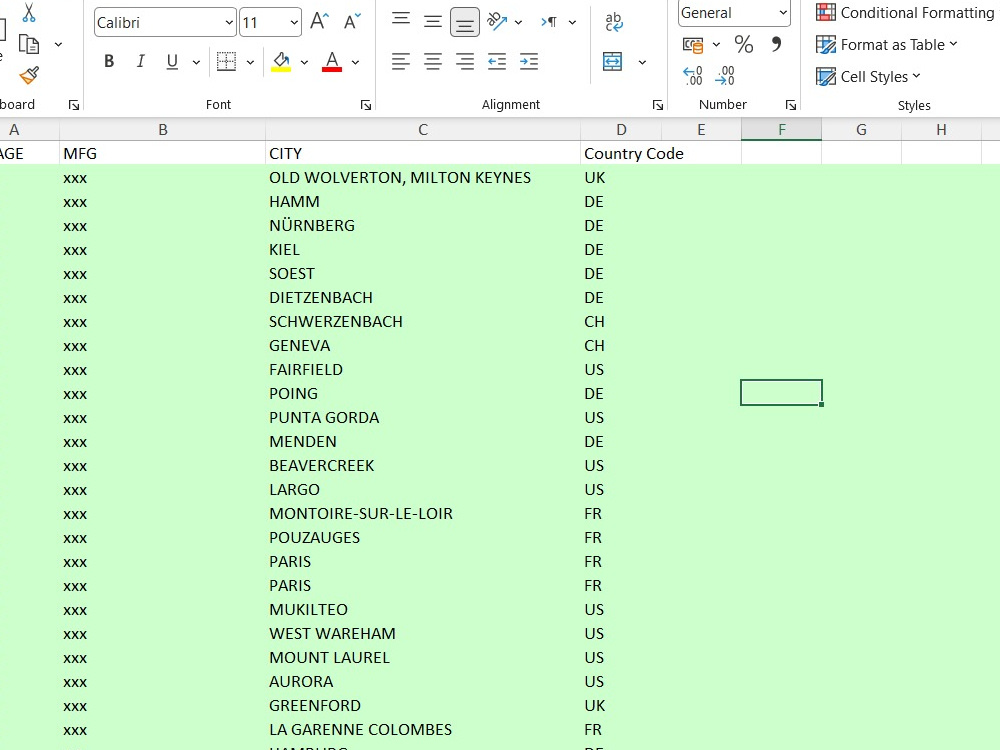Increase Decimal places
Screen dimensions: 1000x750
693,76
